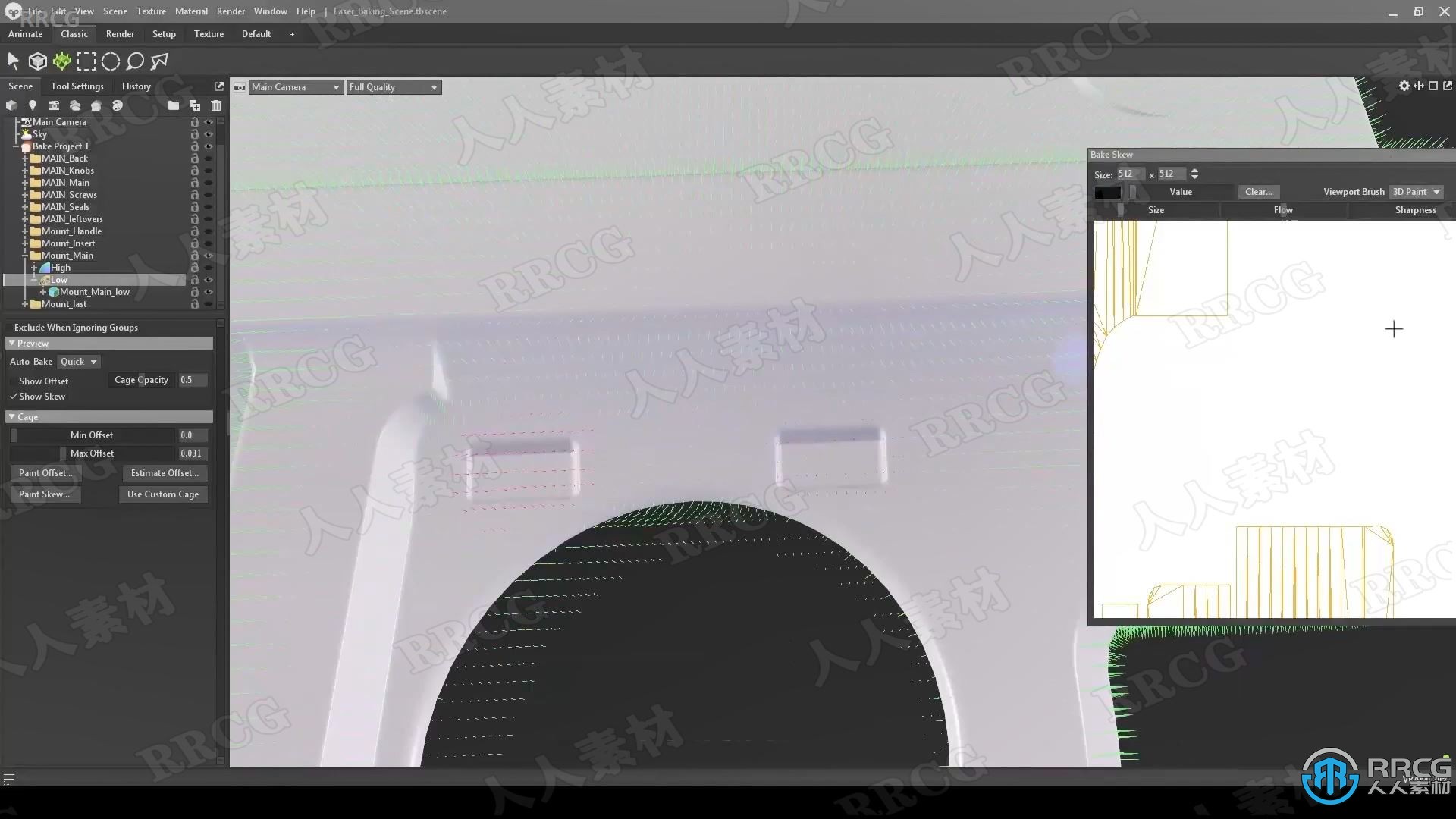The height and width of the screenshot is (819, 1456).
Task: Collapse the Mount_Main folder
Action: [25, 256]
